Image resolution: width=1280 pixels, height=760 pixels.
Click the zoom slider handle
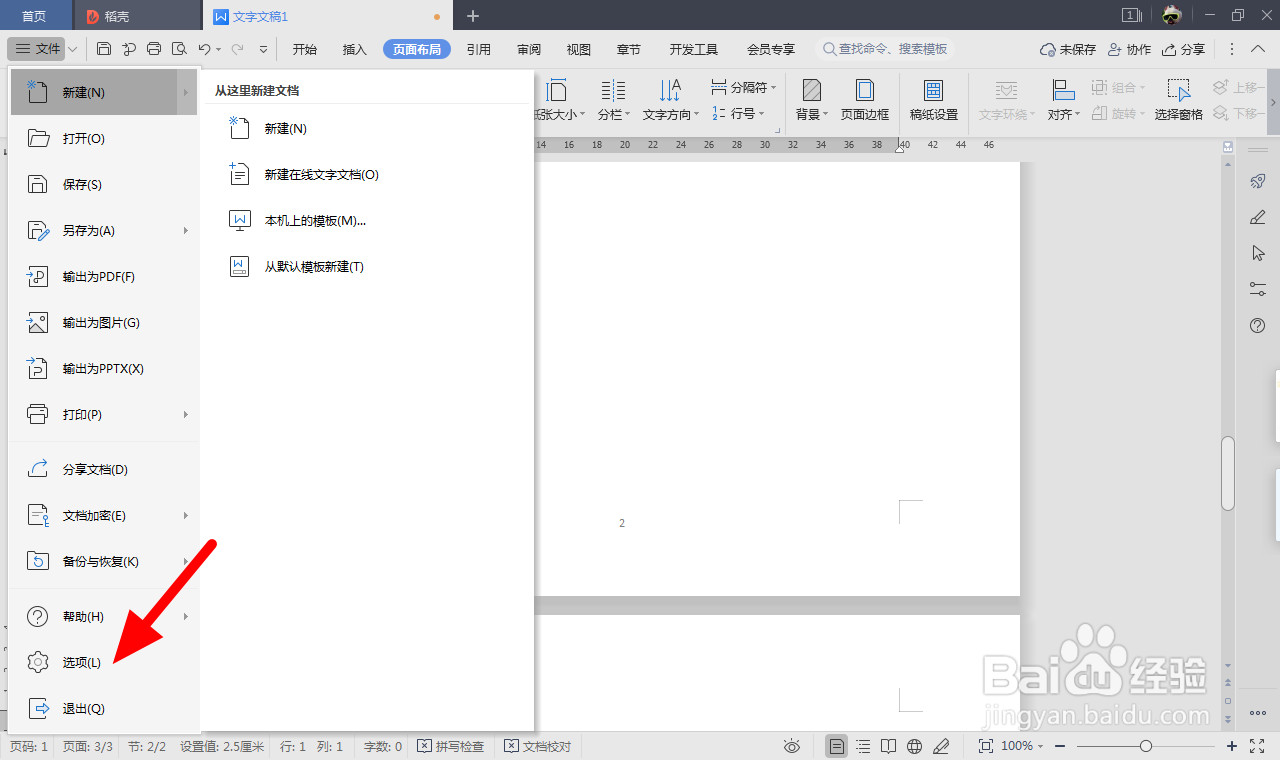[x=1146, y=746]
